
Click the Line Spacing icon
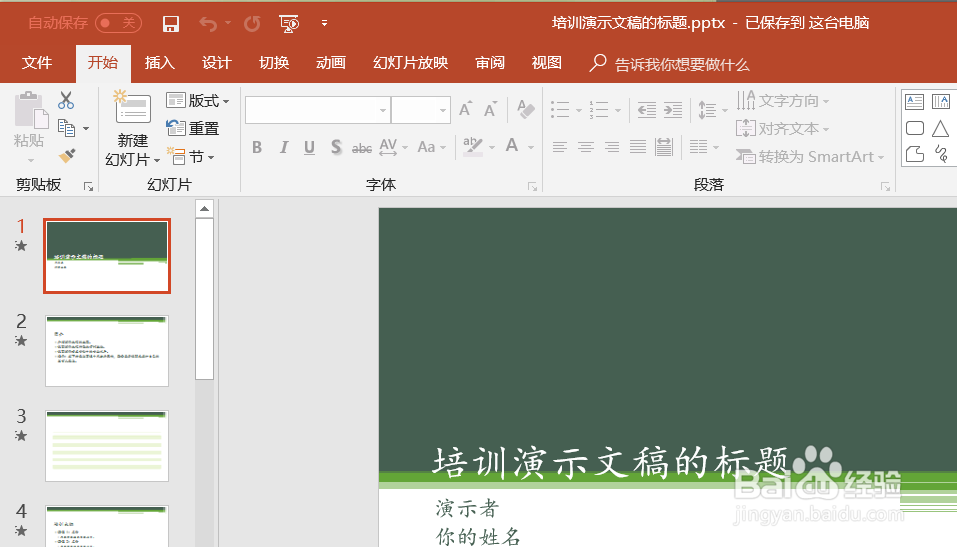pyautogui.click(x=707, y=110)
